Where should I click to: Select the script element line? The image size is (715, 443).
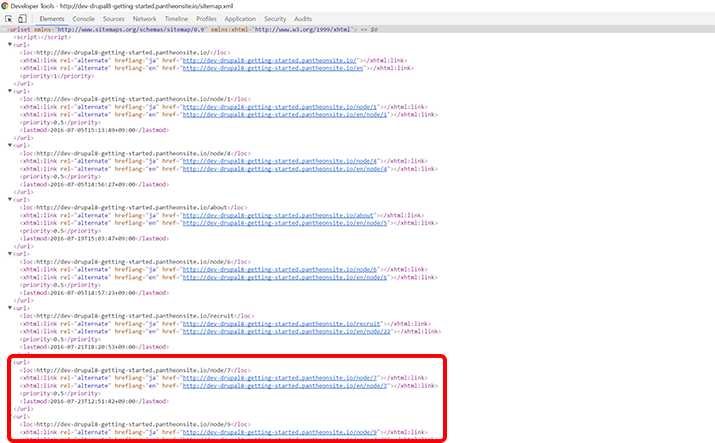42,37
